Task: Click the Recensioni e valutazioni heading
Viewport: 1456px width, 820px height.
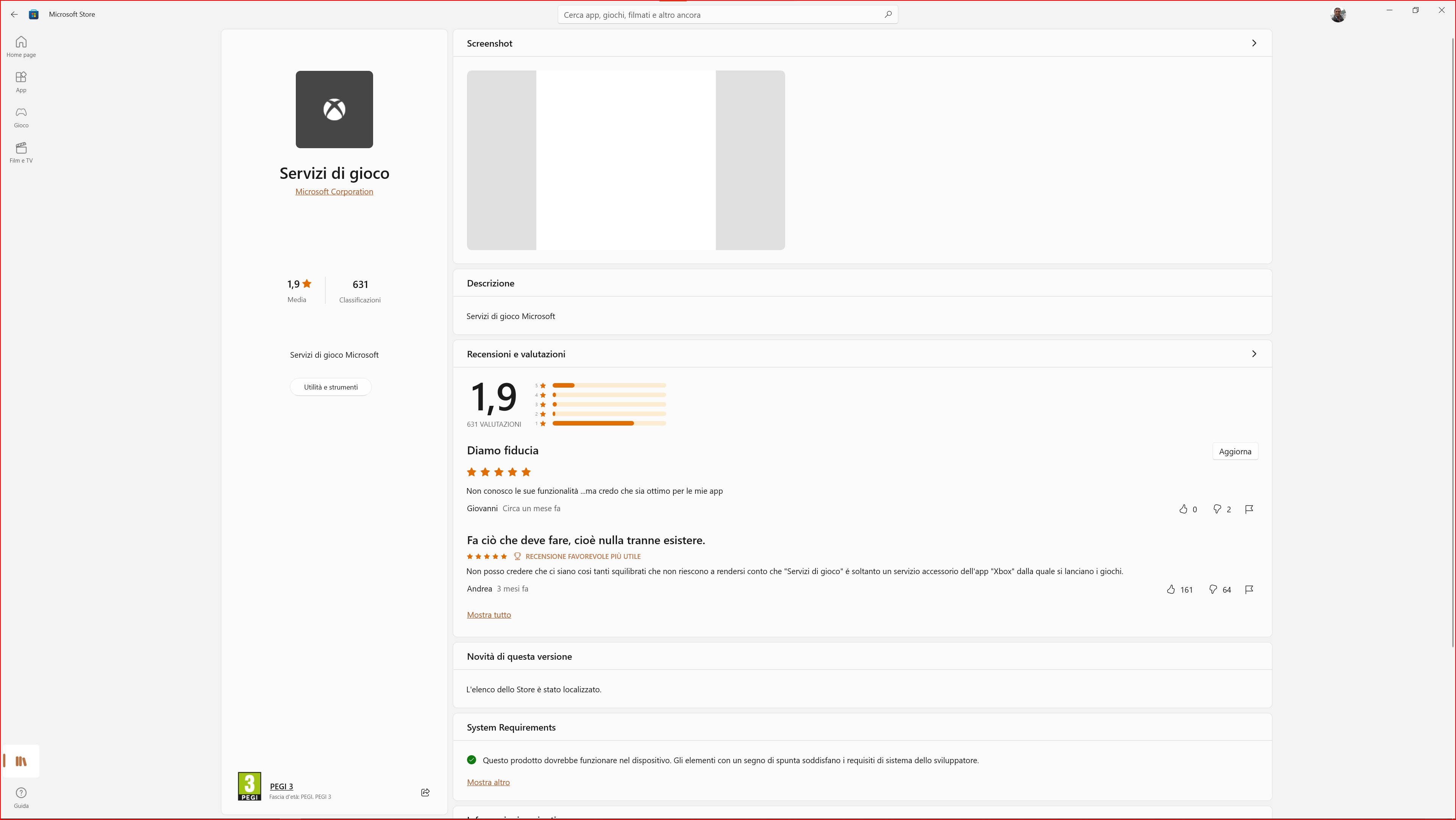Action: pos(516,354)
